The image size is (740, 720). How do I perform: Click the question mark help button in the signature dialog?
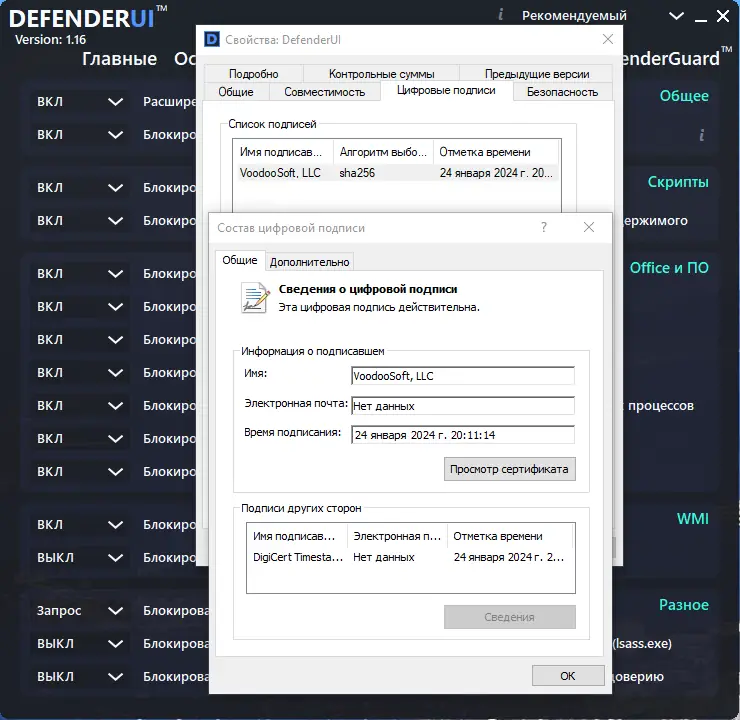point(544,227)
